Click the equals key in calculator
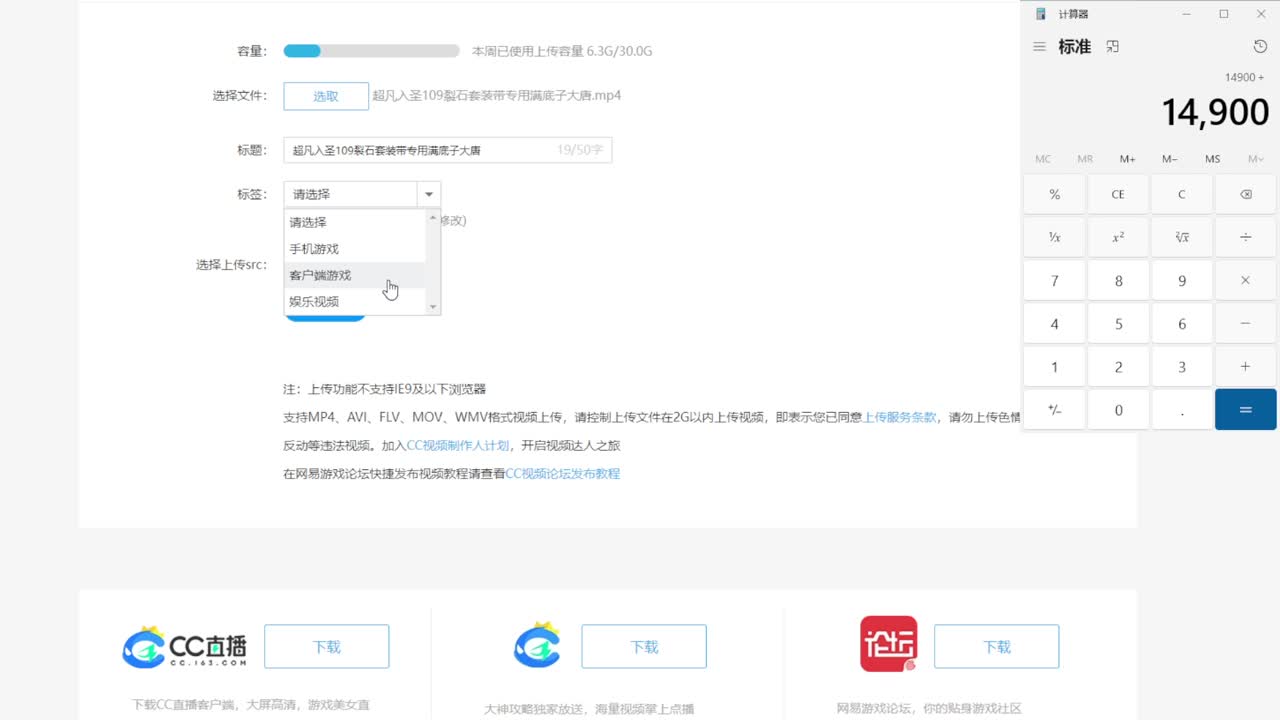The width and height of the screenshot is (1280, 720). [1246, 410]
